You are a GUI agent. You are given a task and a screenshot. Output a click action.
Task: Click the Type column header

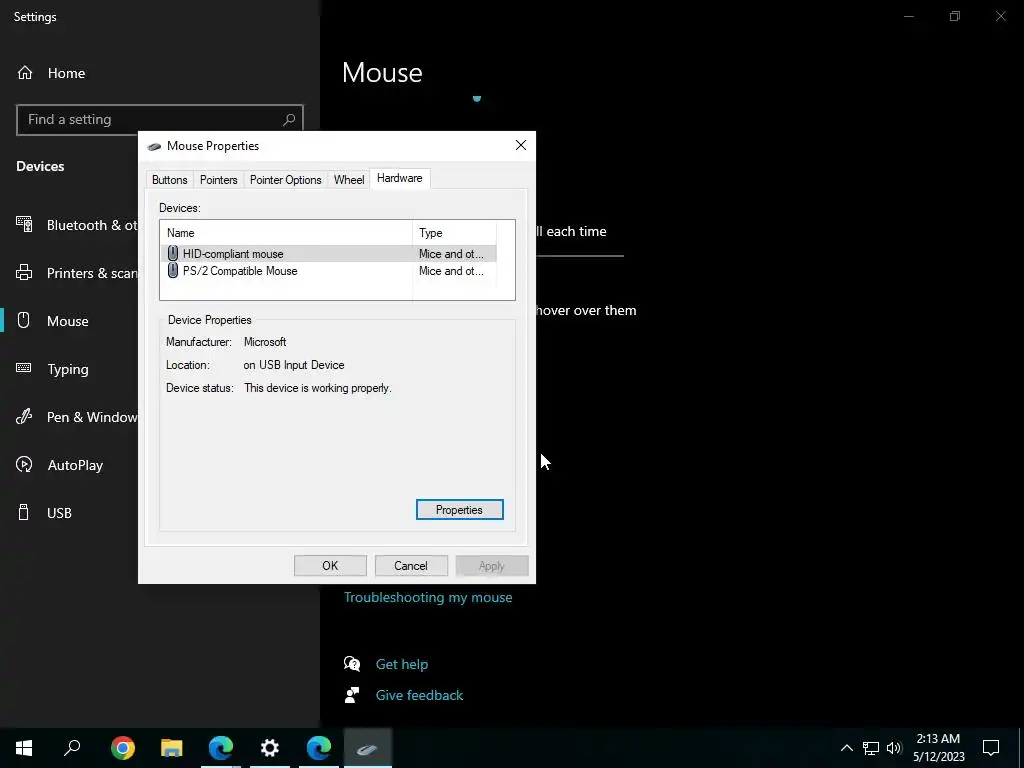(455, 233)
